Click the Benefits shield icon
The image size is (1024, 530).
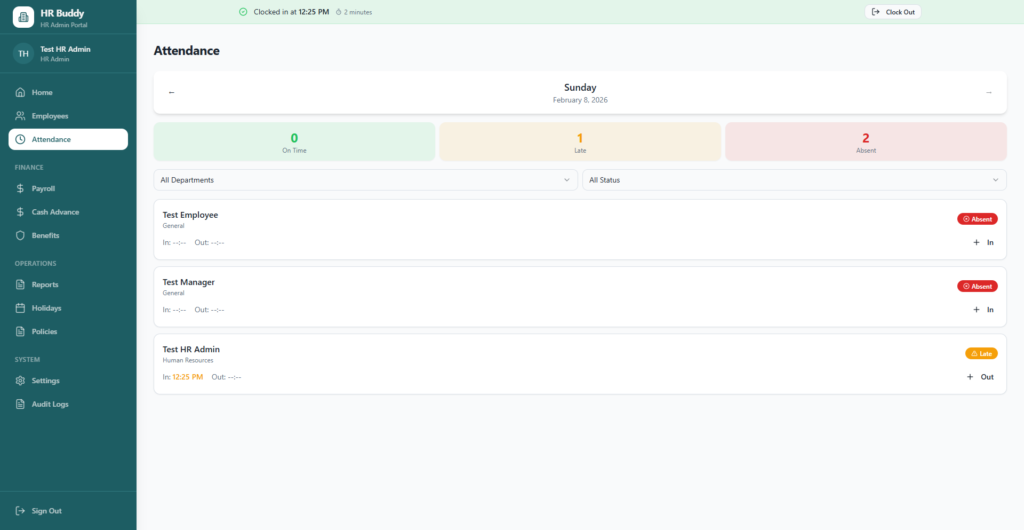tap(20, 235)
